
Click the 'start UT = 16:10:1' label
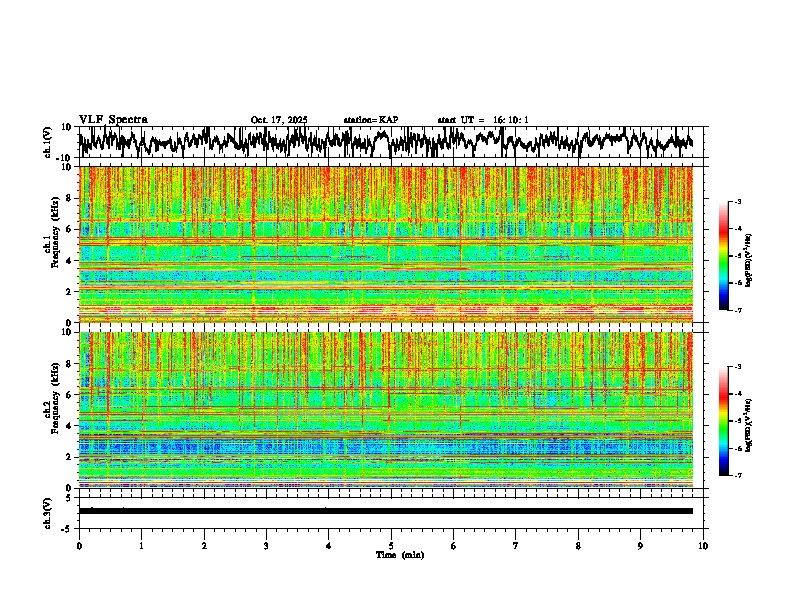[483, 120]
